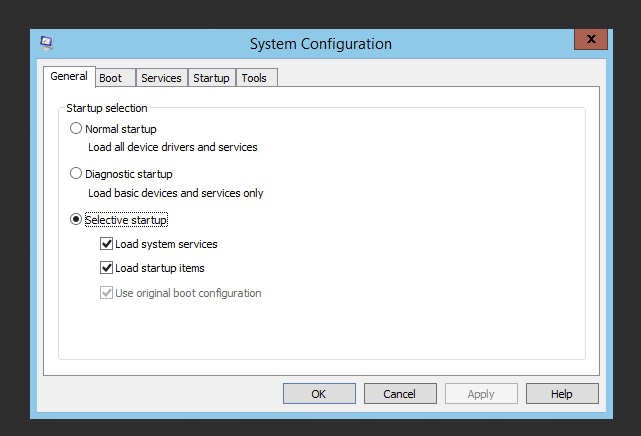
Task: Choose the Normal startup radio button
Action: tap(77, 129)
